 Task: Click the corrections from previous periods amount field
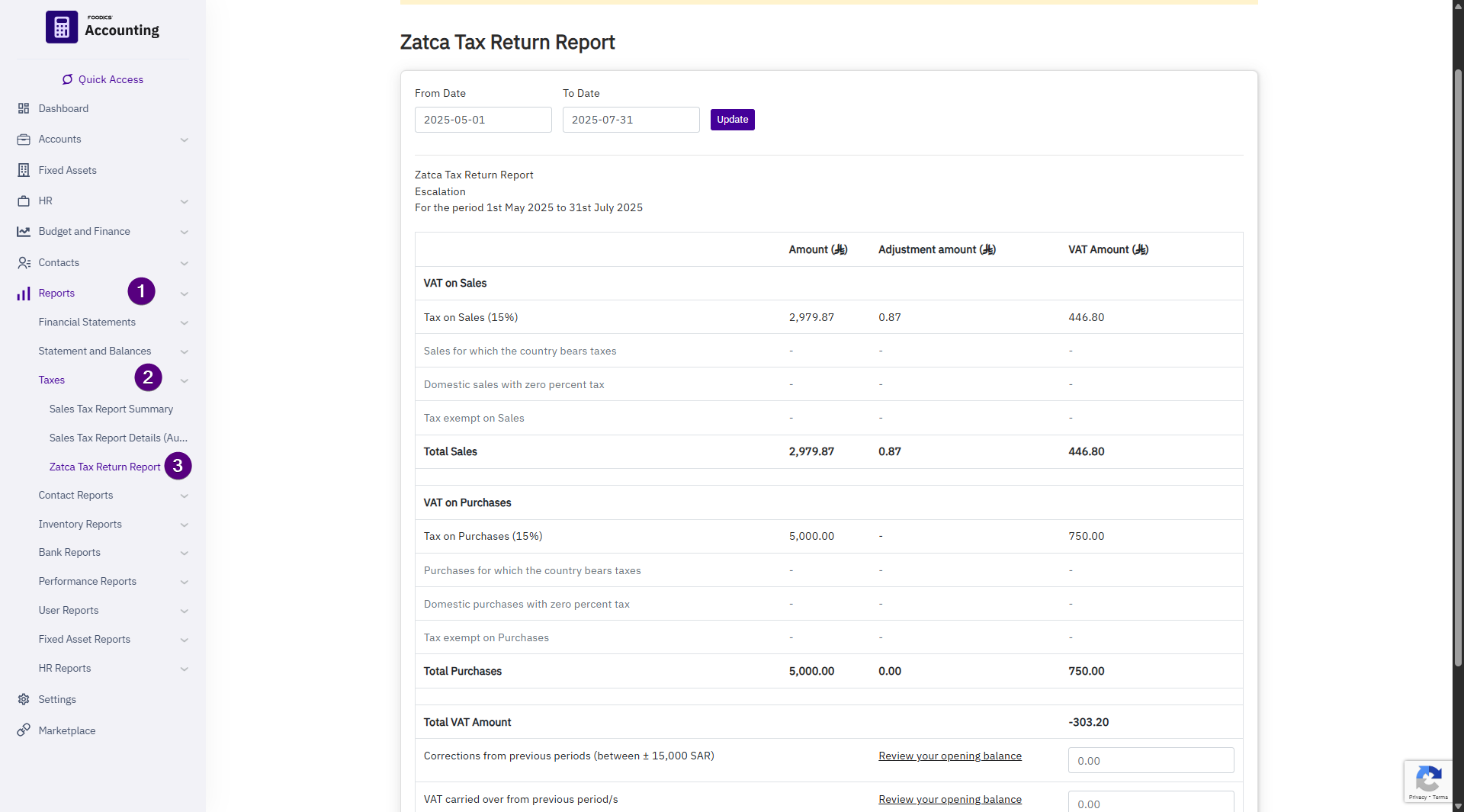[1151, 760]
